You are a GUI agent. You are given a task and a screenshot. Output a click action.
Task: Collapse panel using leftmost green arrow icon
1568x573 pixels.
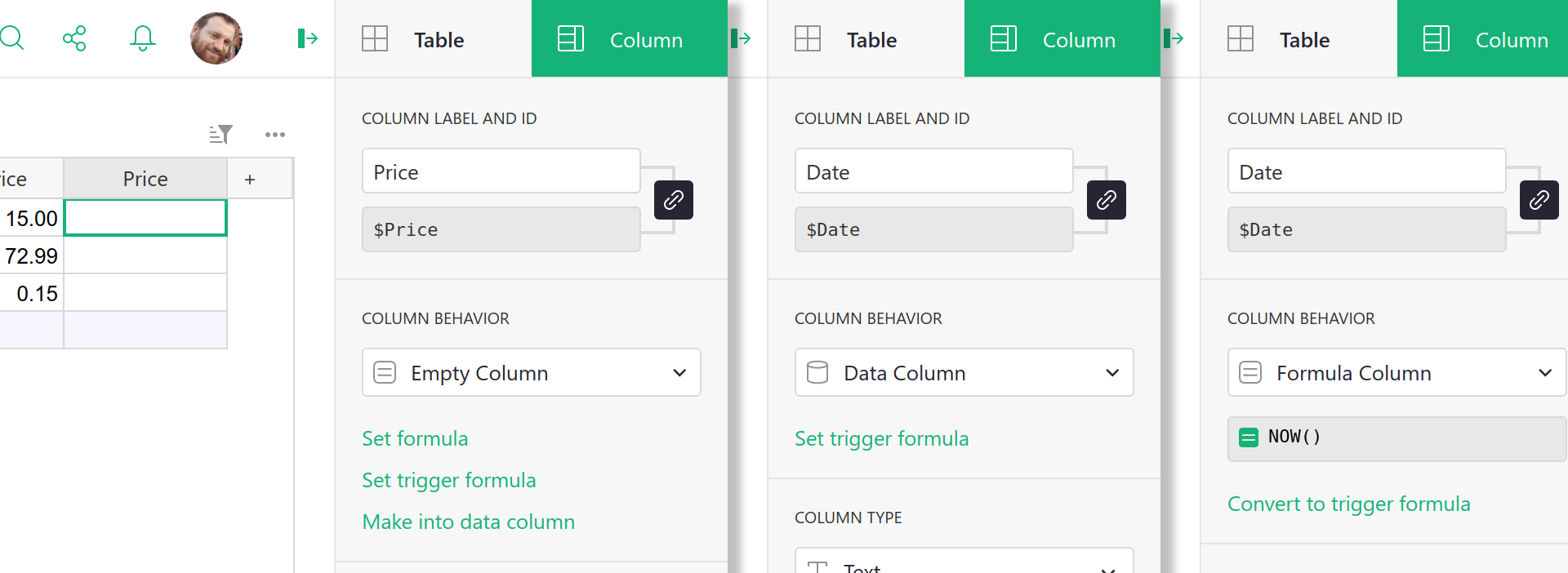(307, 38)
